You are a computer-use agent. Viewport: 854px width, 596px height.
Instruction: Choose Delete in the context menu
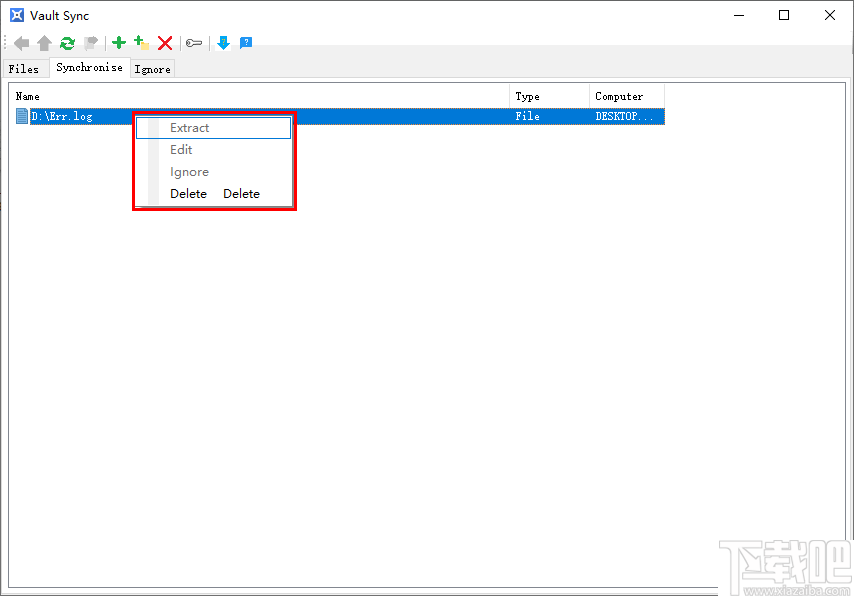(x=214, y=194)
